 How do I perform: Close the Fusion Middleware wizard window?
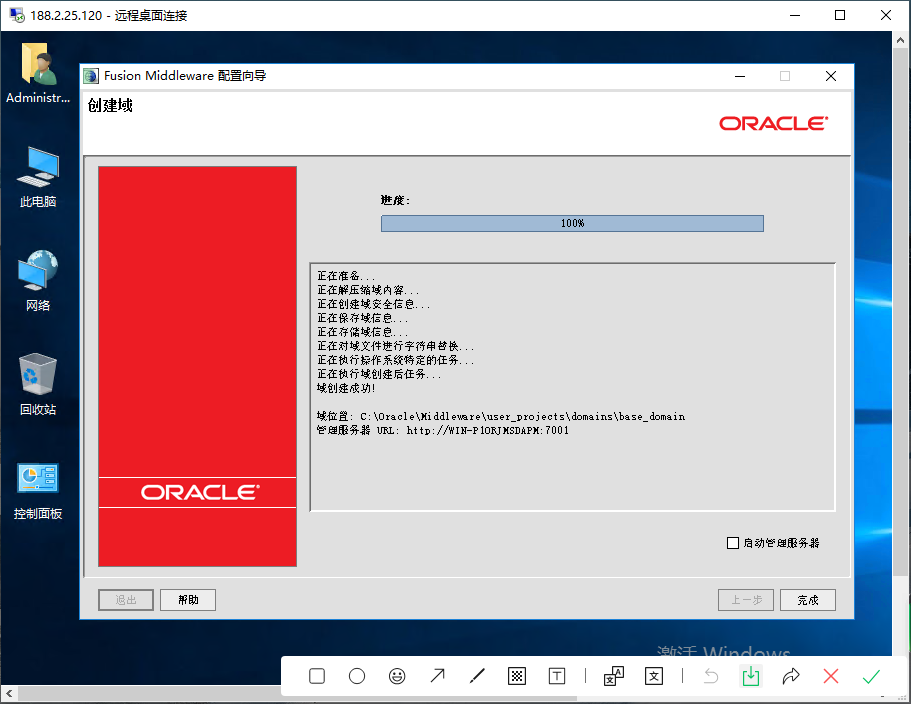tap(831, 76)
